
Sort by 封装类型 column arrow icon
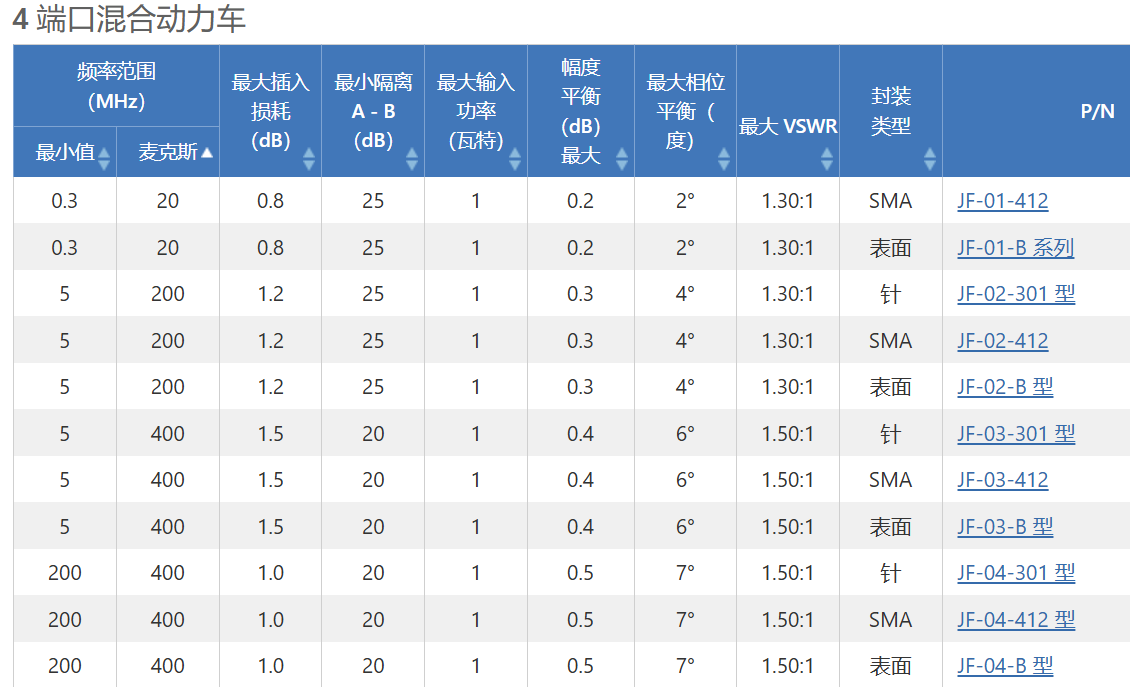(x=930, y=159)
